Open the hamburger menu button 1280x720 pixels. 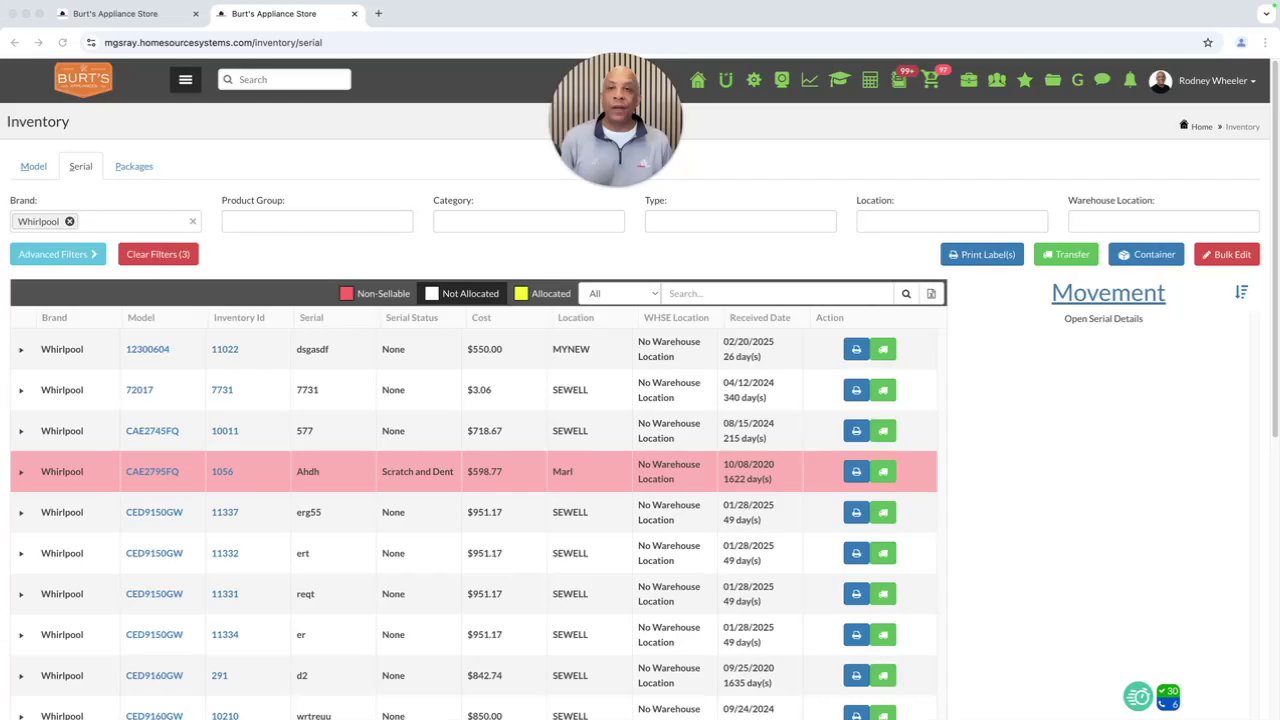(x=185, y=80)
